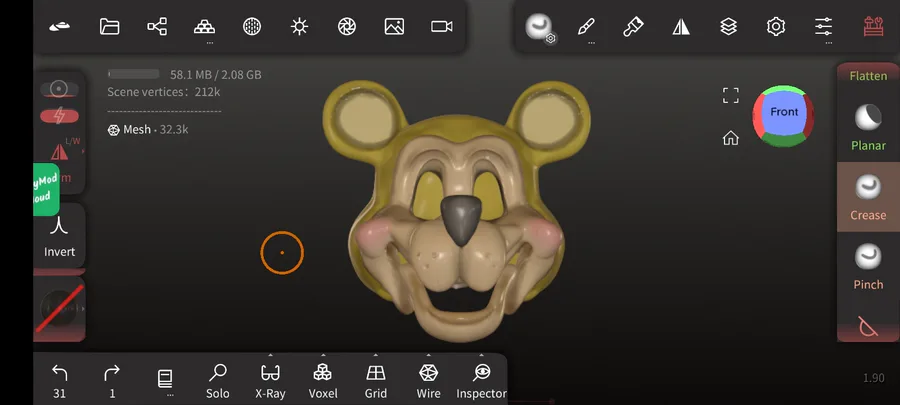The width and height of the screenshot is (900, 405).
Task: Open the Files folder menu
Action: [109, 26]
